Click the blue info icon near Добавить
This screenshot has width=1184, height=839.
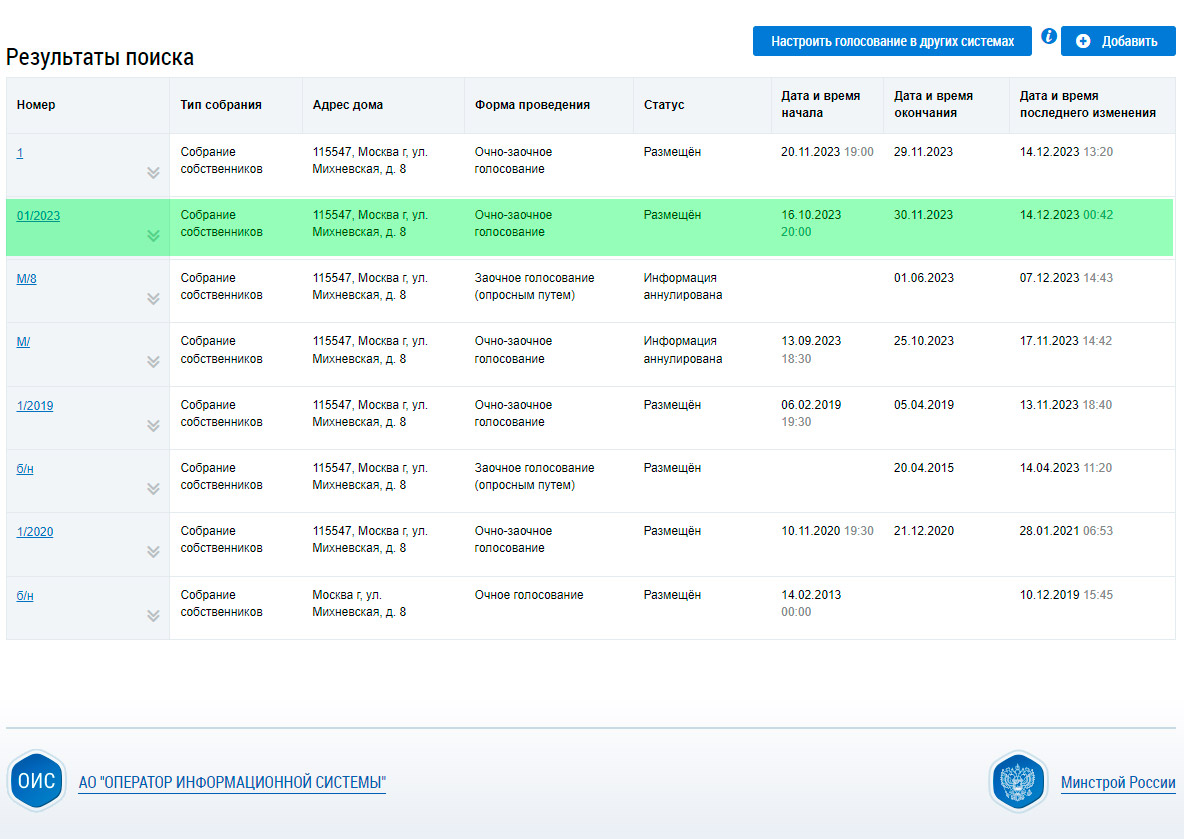1048,37
